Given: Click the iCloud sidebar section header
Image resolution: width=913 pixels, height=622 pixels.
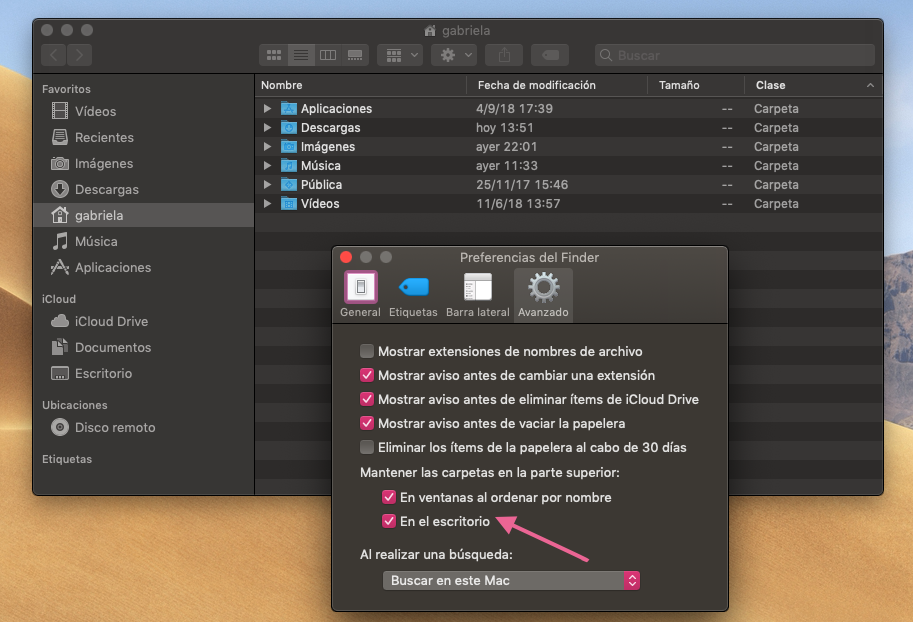Looking at the screenshot, I should (59, 299).
